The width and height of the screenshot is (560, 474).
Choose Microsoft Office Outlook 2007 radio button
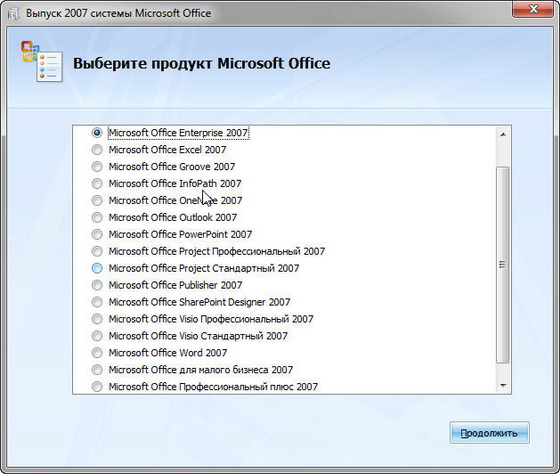pos(97,217)
